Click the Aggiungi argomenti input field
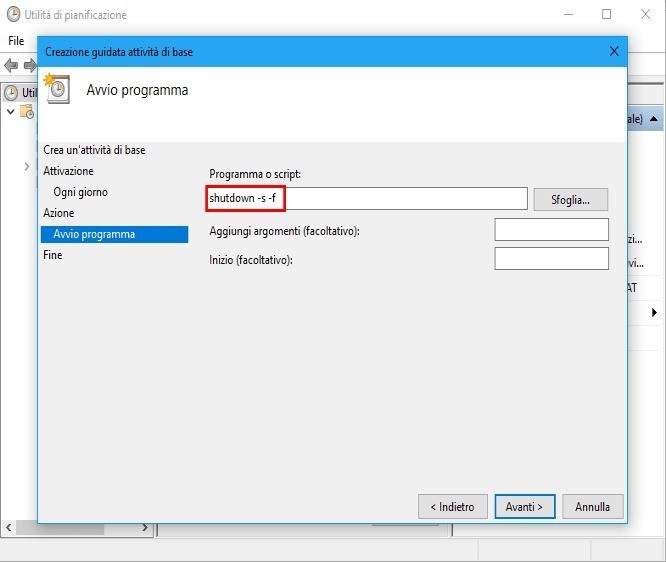Image resolution: width=666 pixels, height=562 pixels. [551, 230]
